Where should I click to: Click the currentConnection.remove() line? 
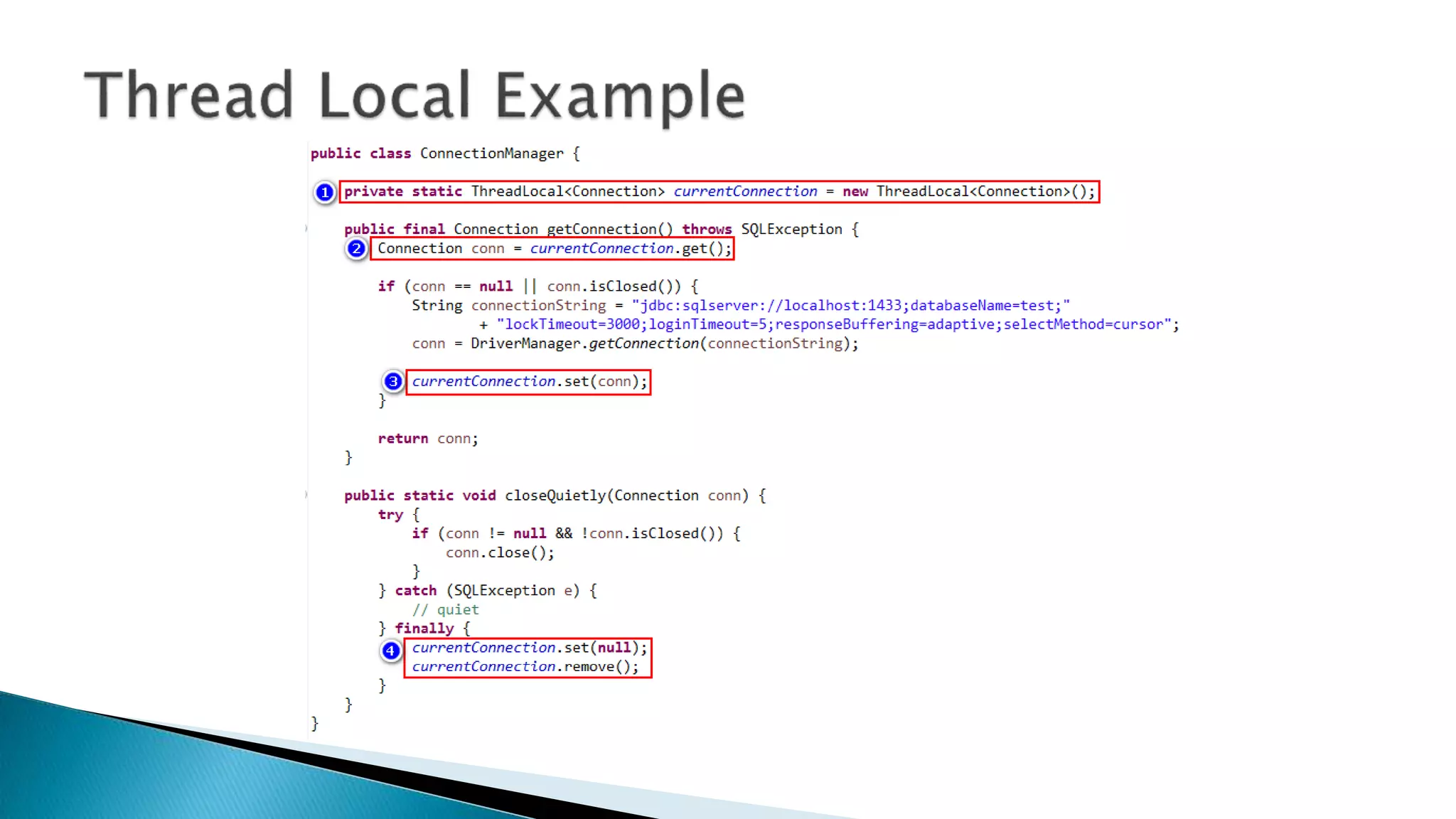(x=525, y=667)
